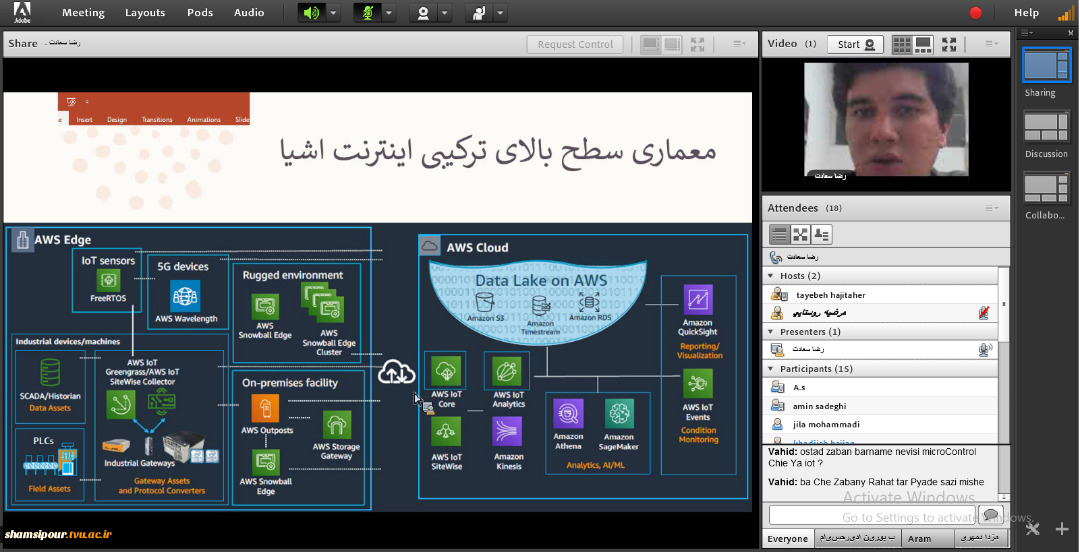This screenshot has height=552, width=1080.
Task: Click the red recording indicator
Action: tap(975, 12)
